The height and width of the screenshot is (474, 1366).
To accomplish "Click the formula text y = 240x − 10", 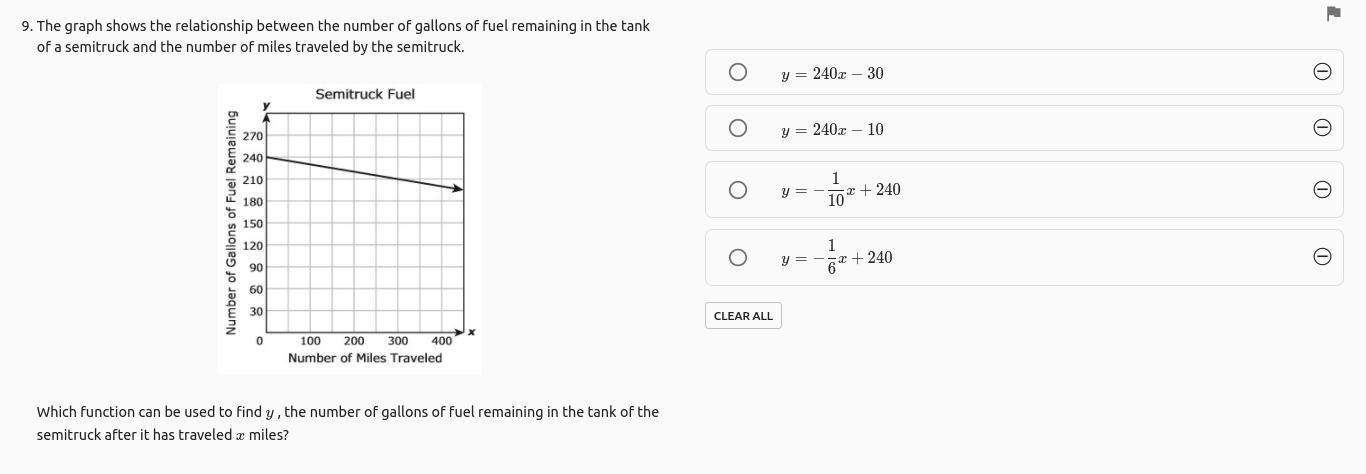I will 832,130.
